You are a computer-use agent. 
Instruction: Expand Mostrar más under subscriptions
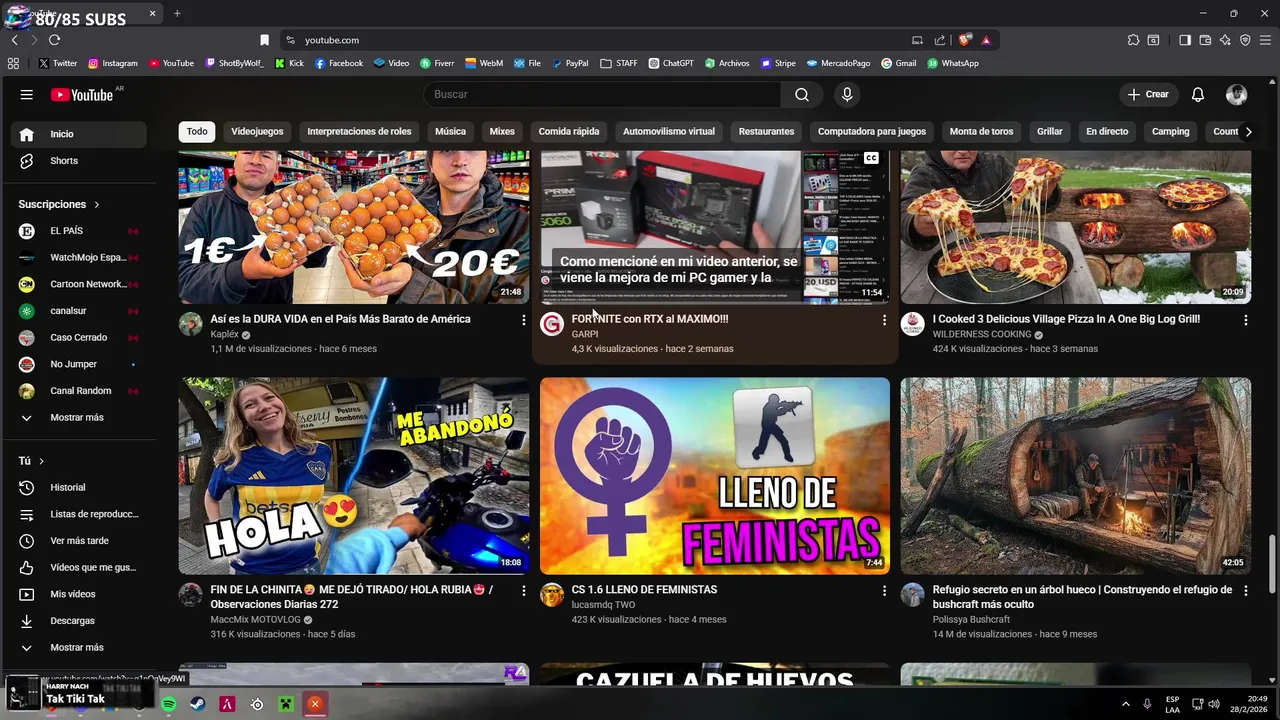coord(79,417)
